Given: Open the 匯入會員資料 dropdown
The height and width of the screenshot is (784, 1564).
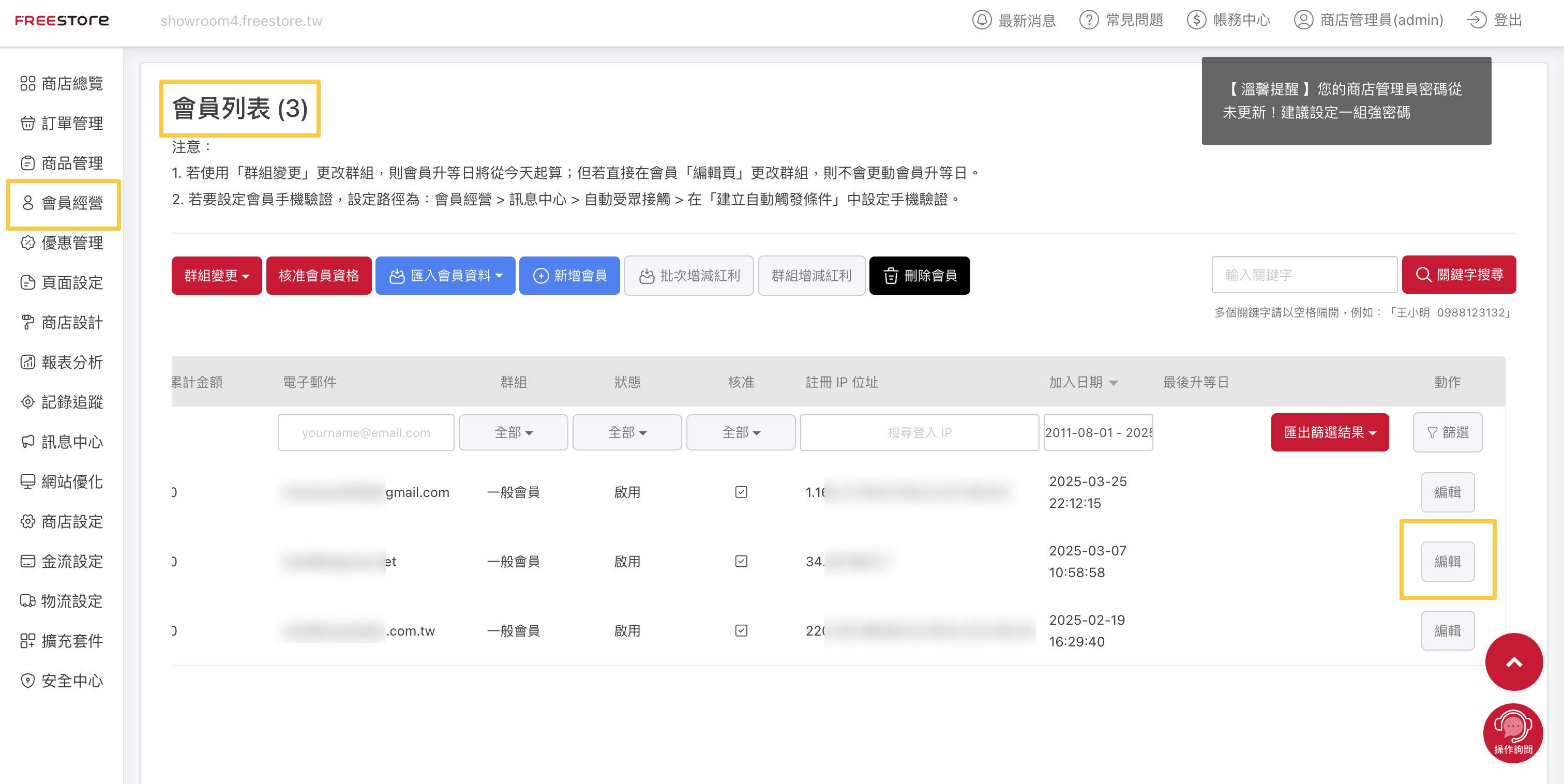Looking at the screenshot, I should 445,276.
